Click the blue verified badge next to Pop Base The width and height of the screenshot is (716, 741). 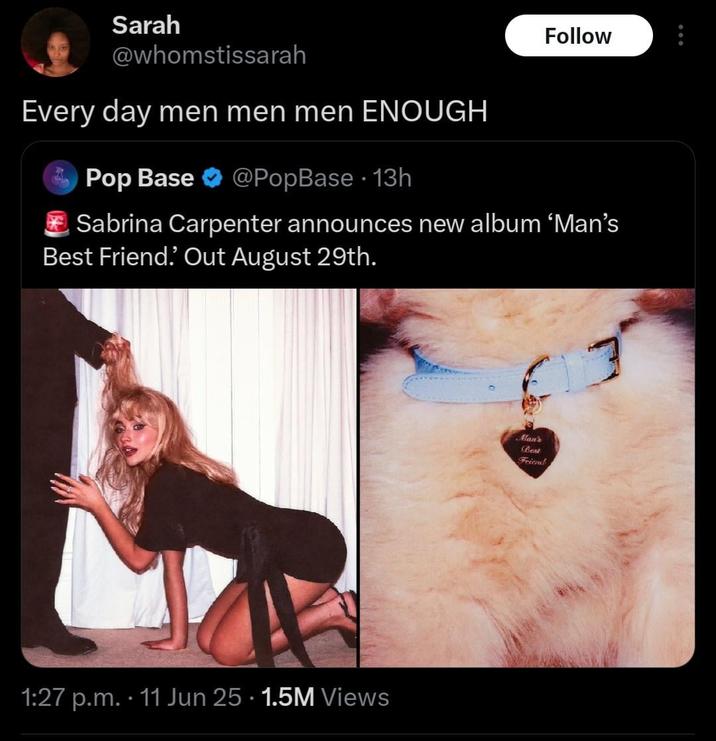[212, 178]
